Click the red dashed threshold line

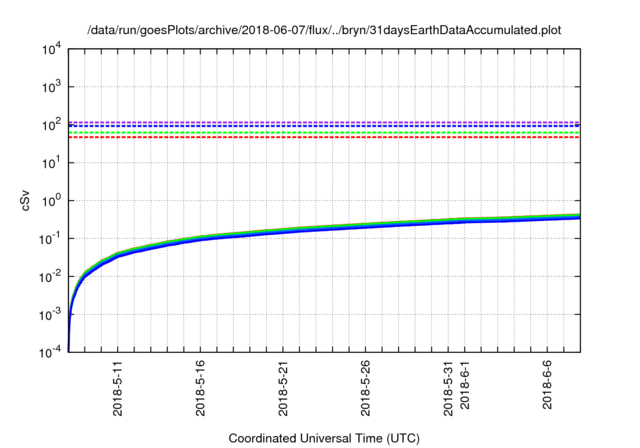324,137
